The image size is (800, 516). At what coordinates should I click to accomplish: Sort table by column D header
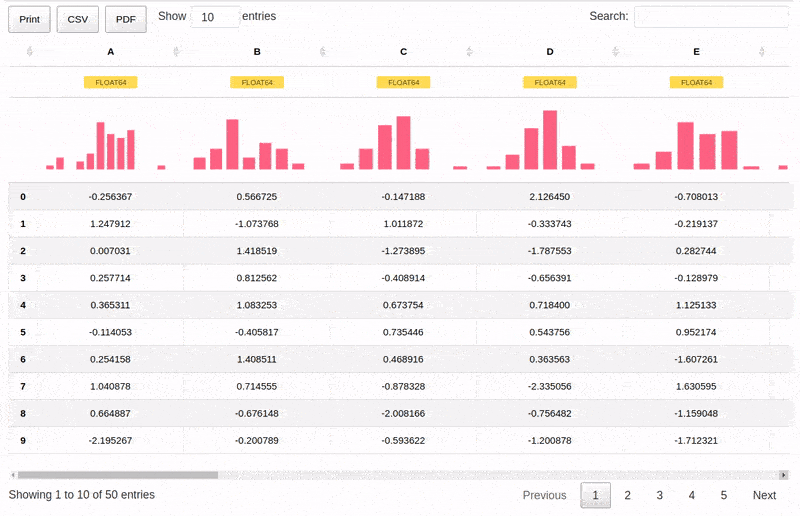[x=550, y=52]
